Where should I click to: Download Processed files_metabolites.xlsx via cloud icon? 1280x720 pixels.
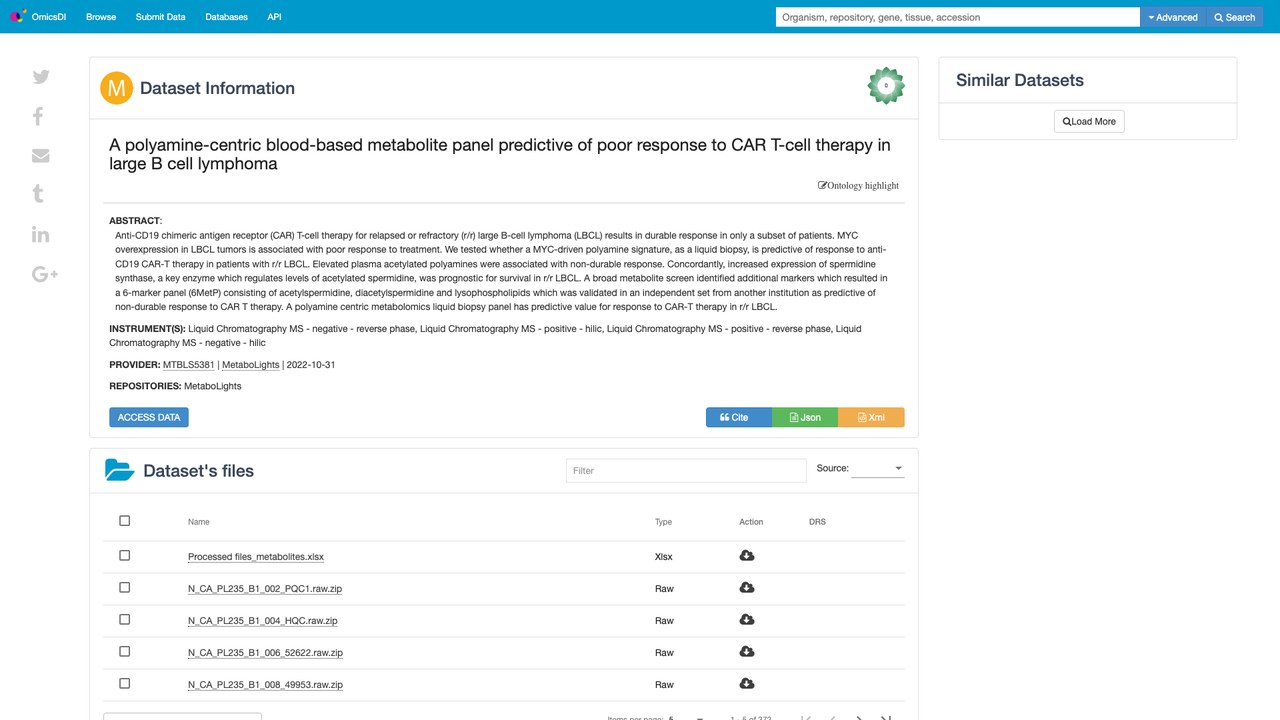tap(746, 556)
